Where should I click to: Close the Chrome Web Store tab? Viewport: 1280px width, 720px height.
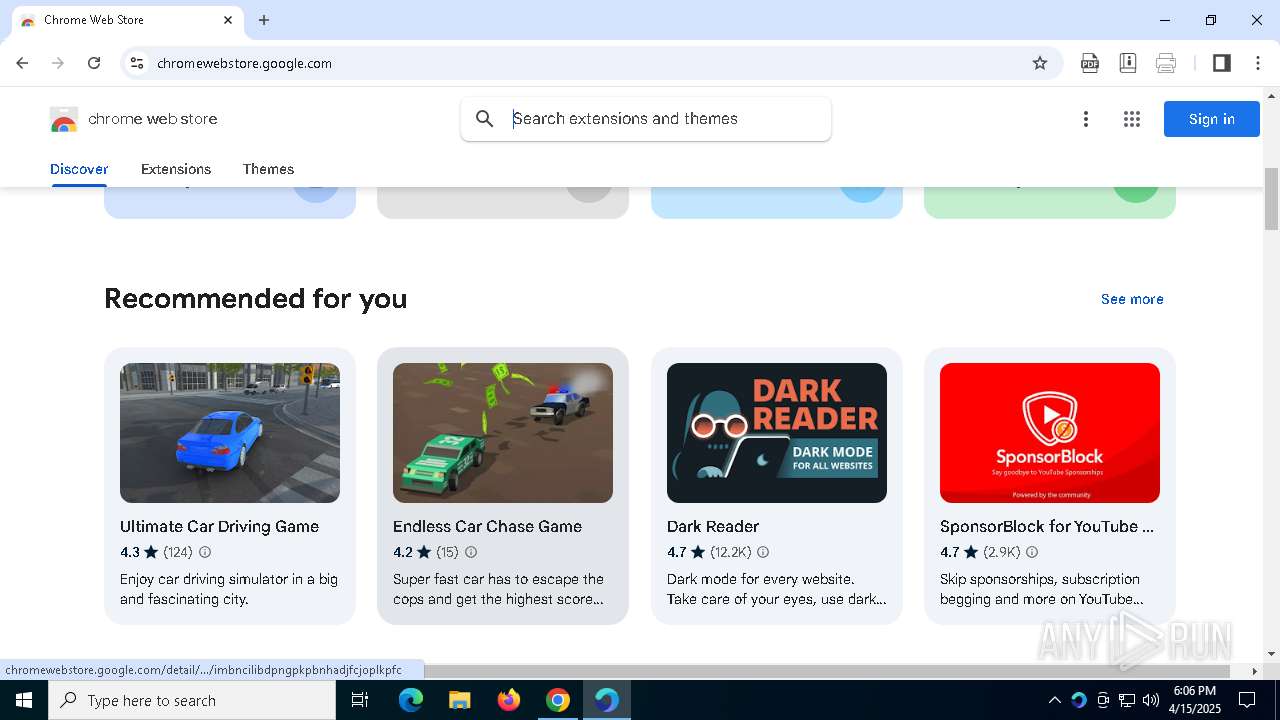tap(228, 20)
